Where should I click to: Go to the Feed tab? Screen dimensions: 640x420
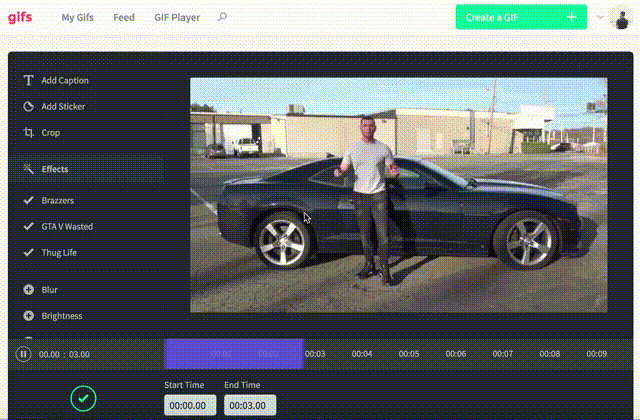(x=124, y=17)
